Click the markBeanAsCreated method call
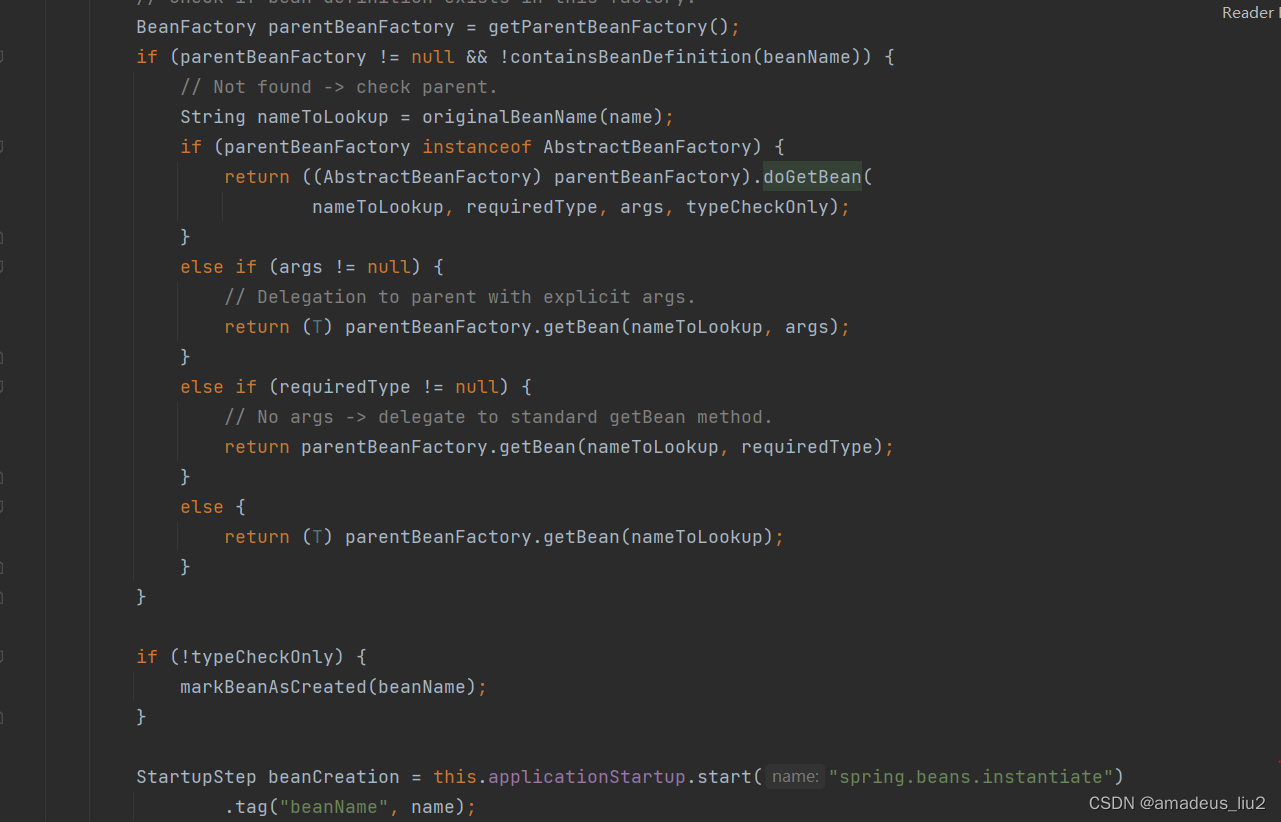The width and height of the screenshot is (1281, 822). (273, 687)
